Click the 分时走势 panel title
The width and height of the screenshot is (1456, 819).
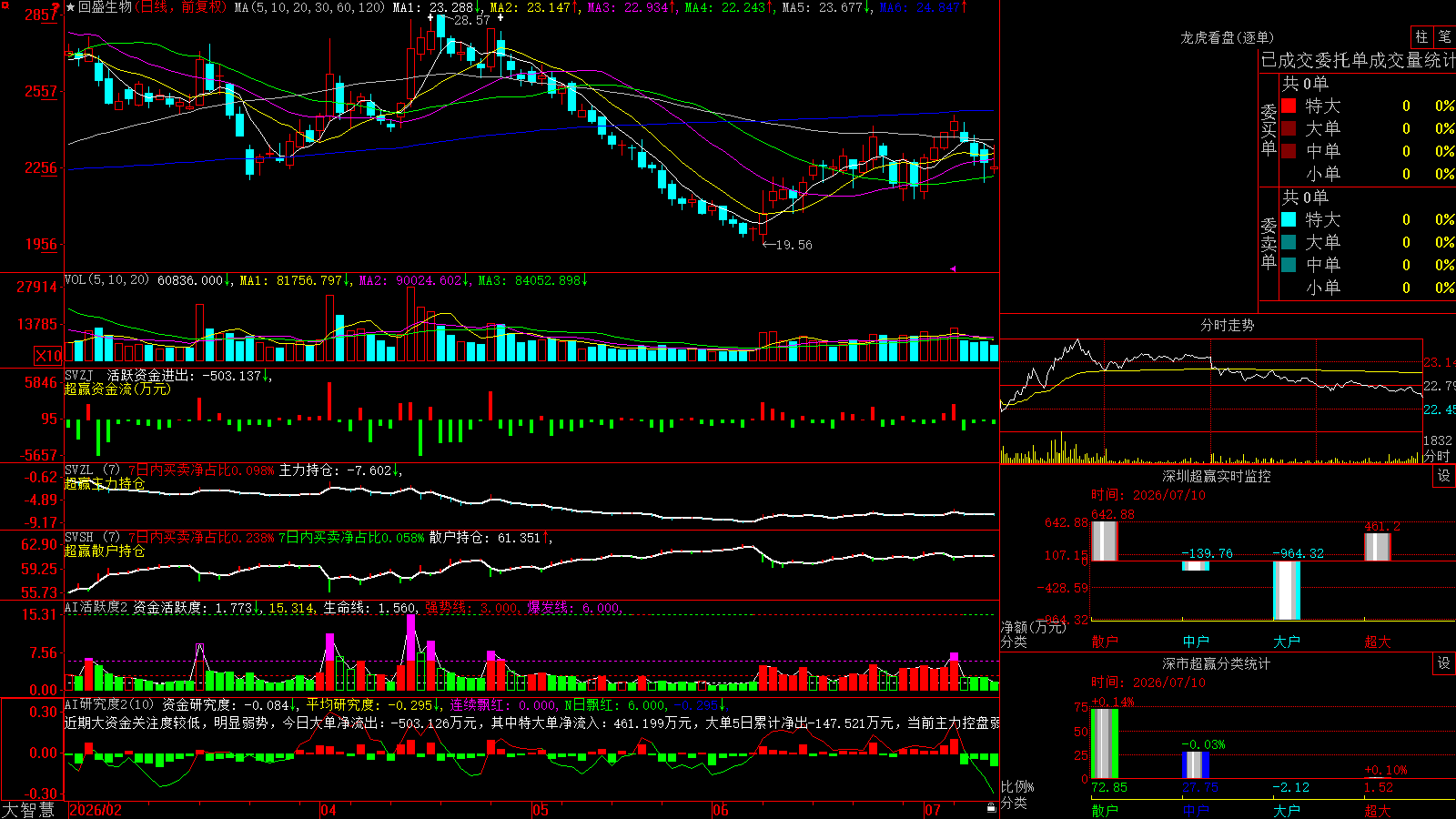click(1227, 325)
